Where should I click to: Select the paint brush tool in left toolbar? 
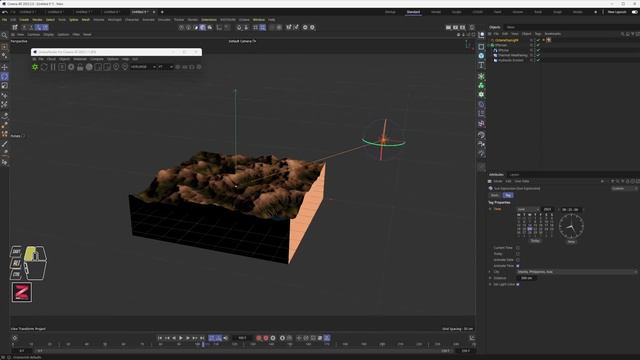coord(4,144)
